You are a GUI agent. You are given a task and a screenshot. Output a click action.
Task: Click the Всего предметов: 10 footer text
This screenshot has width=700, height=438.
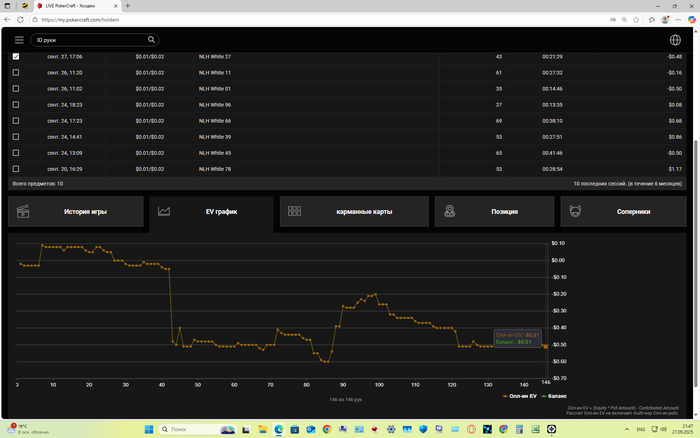[38, 184]
